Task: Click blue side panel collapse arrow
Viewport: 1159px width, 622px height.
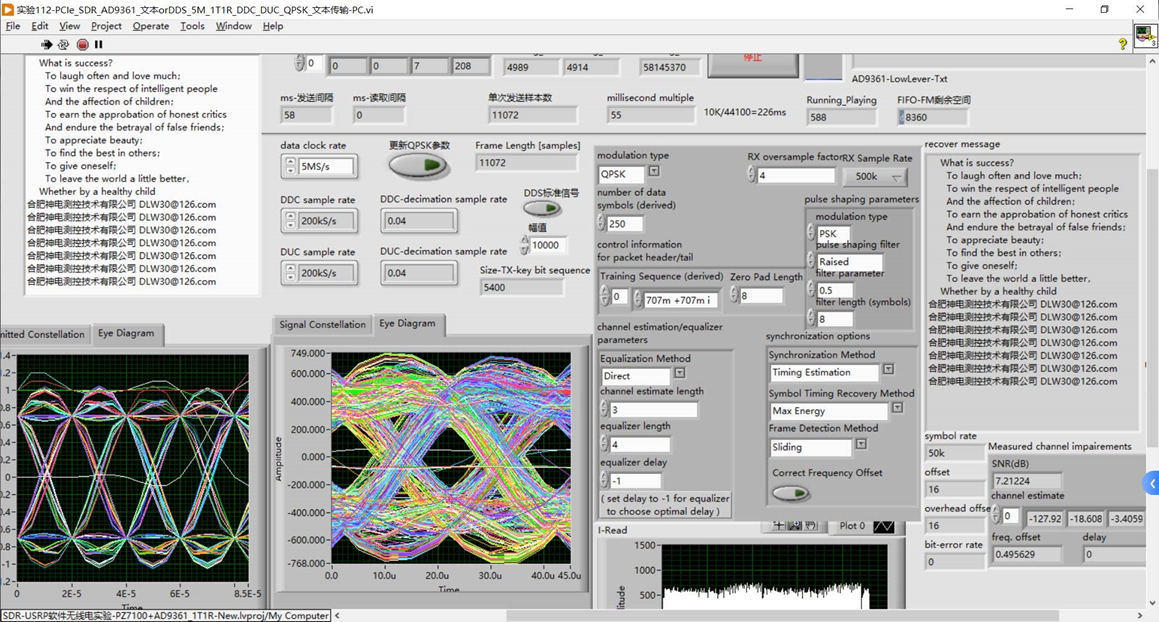Action: pos(1152,484)
